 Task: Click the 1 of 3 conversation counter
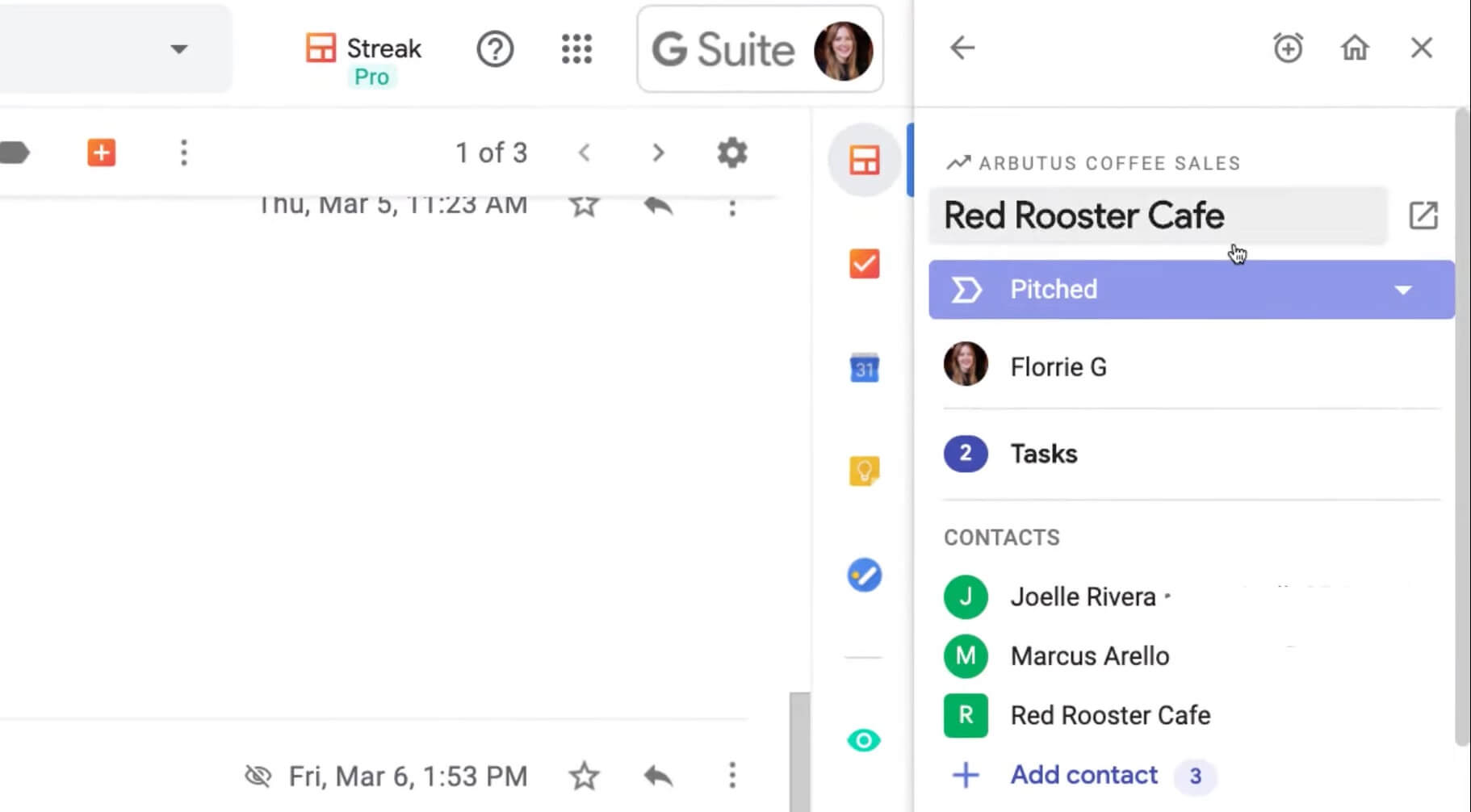[491, 153]
